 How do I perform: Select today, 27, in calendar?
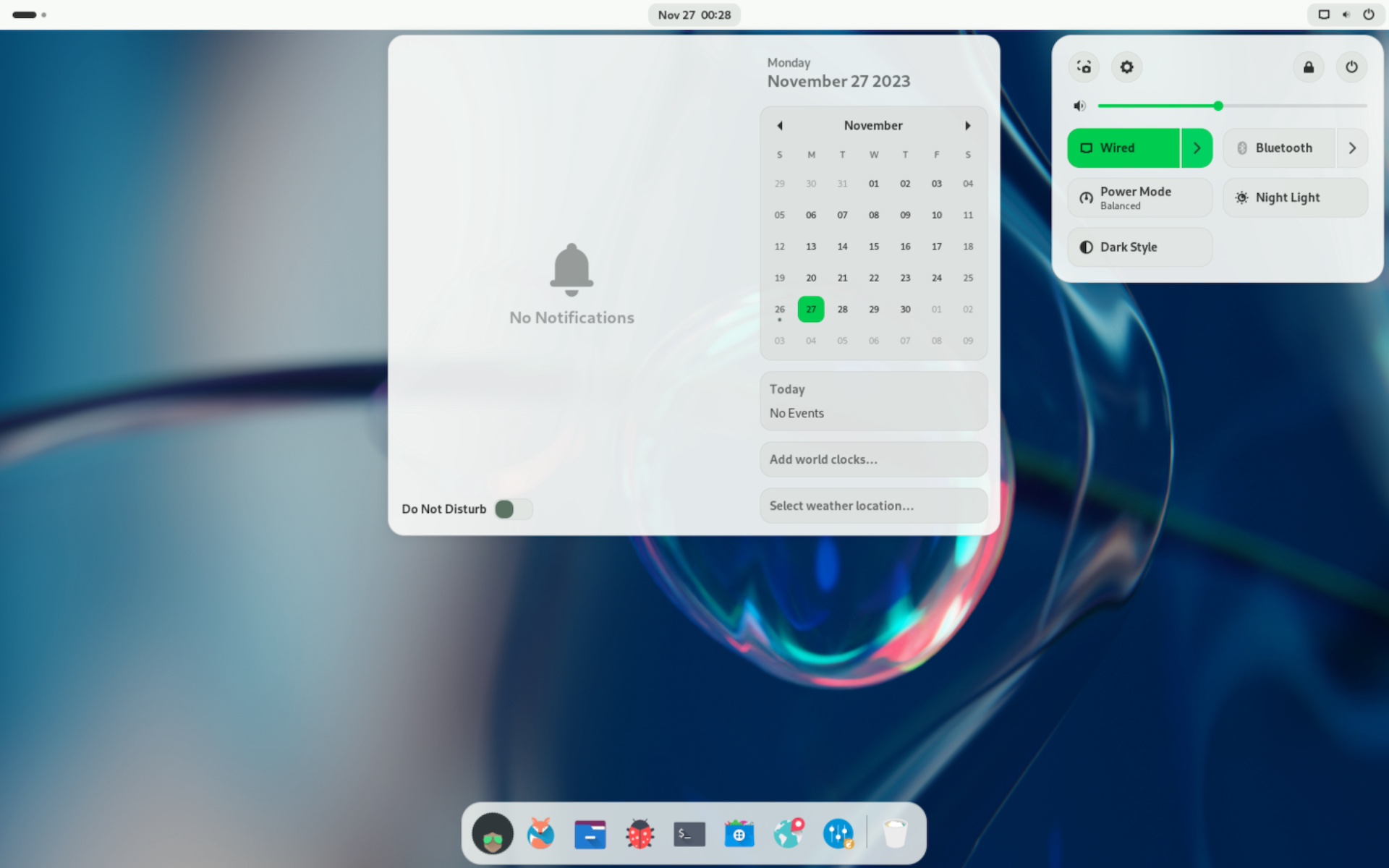[811, 310]
